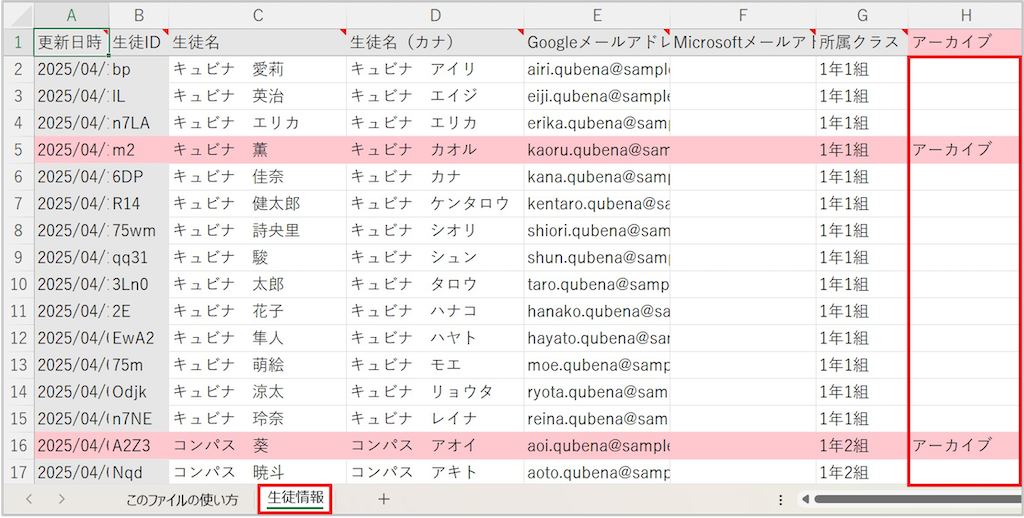Select column B header

[138, 15]
